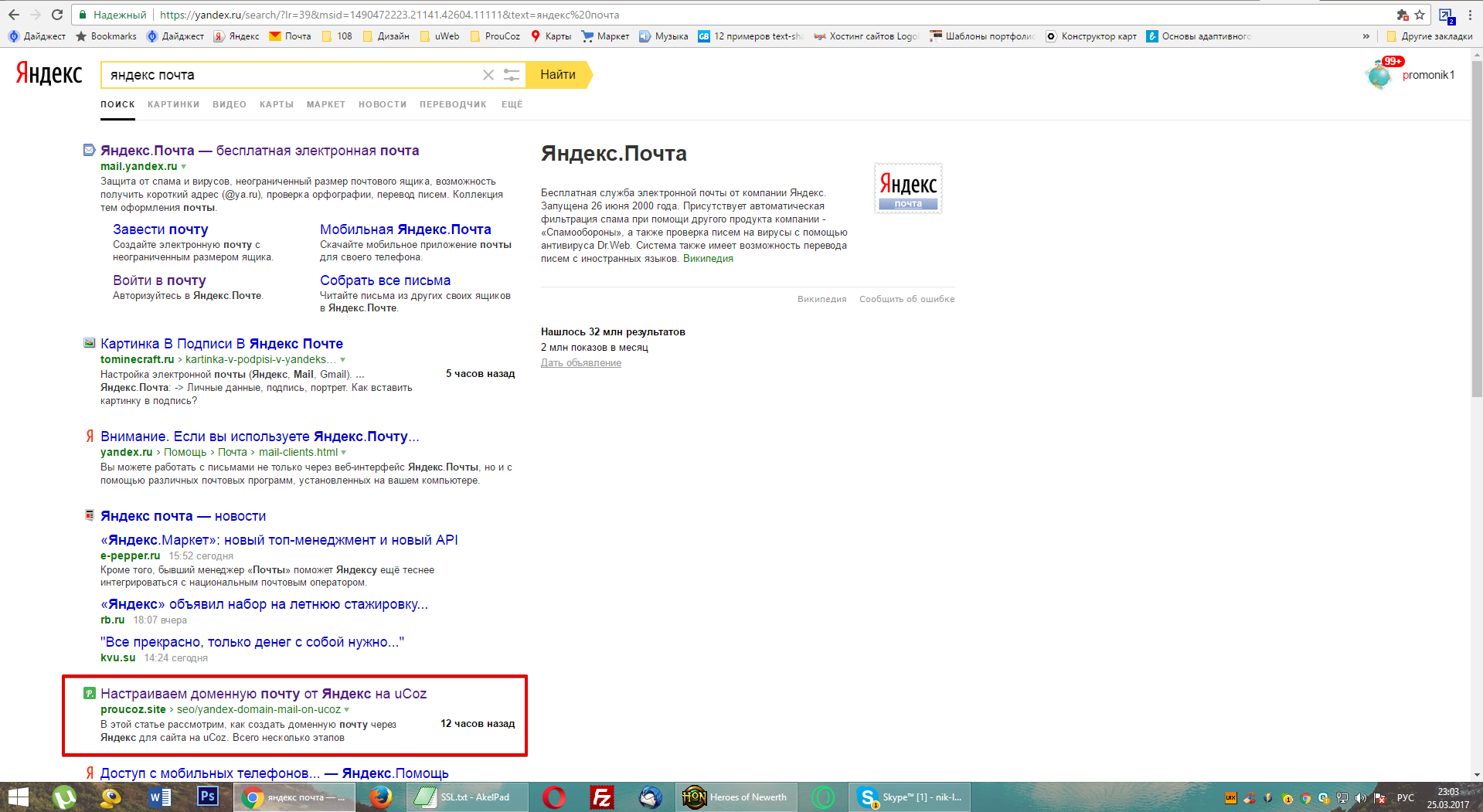Show more bookmarks with chevron

coord(1366,36)
